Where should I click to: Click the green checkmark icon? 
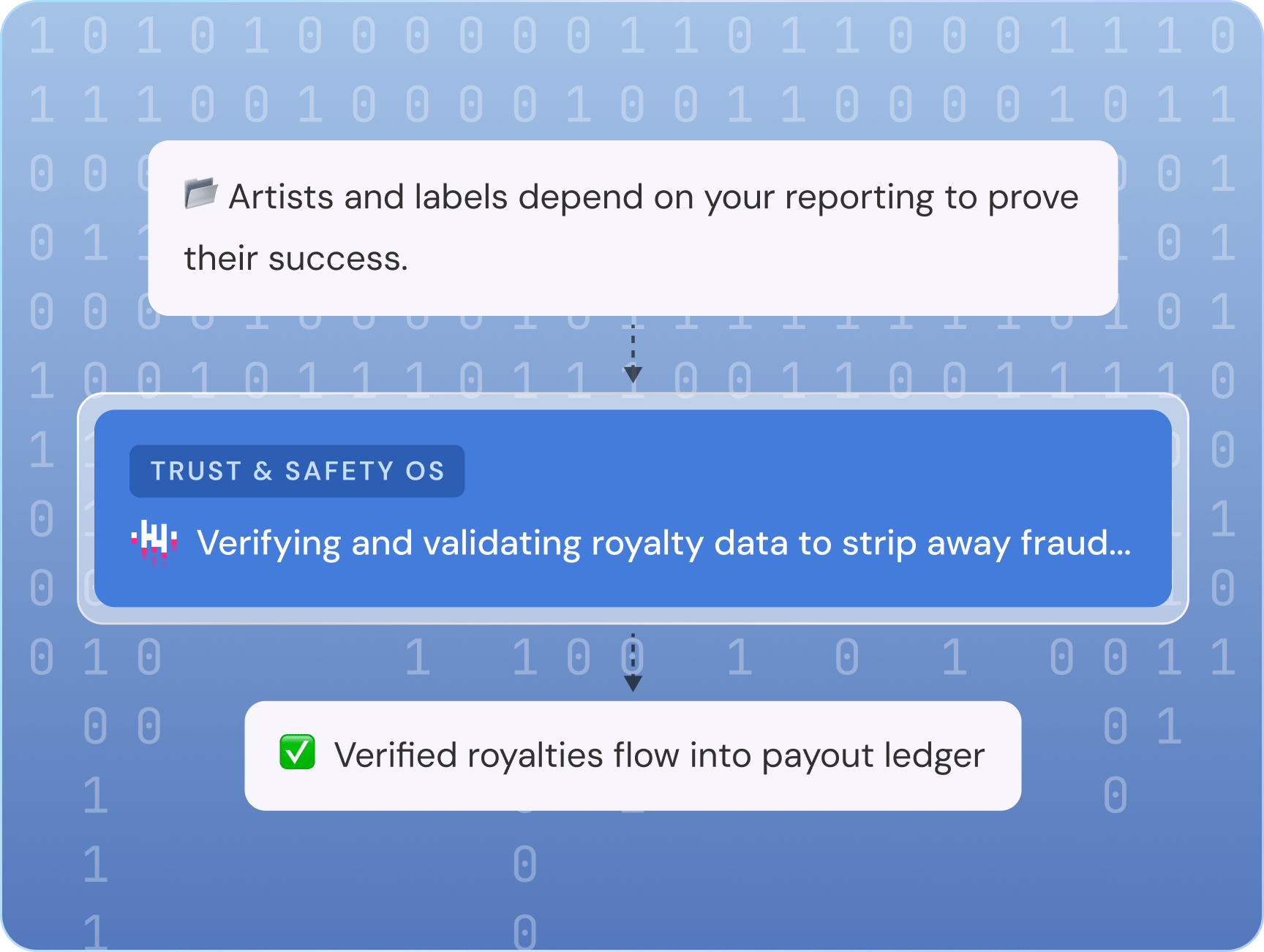tap(297, 753)
